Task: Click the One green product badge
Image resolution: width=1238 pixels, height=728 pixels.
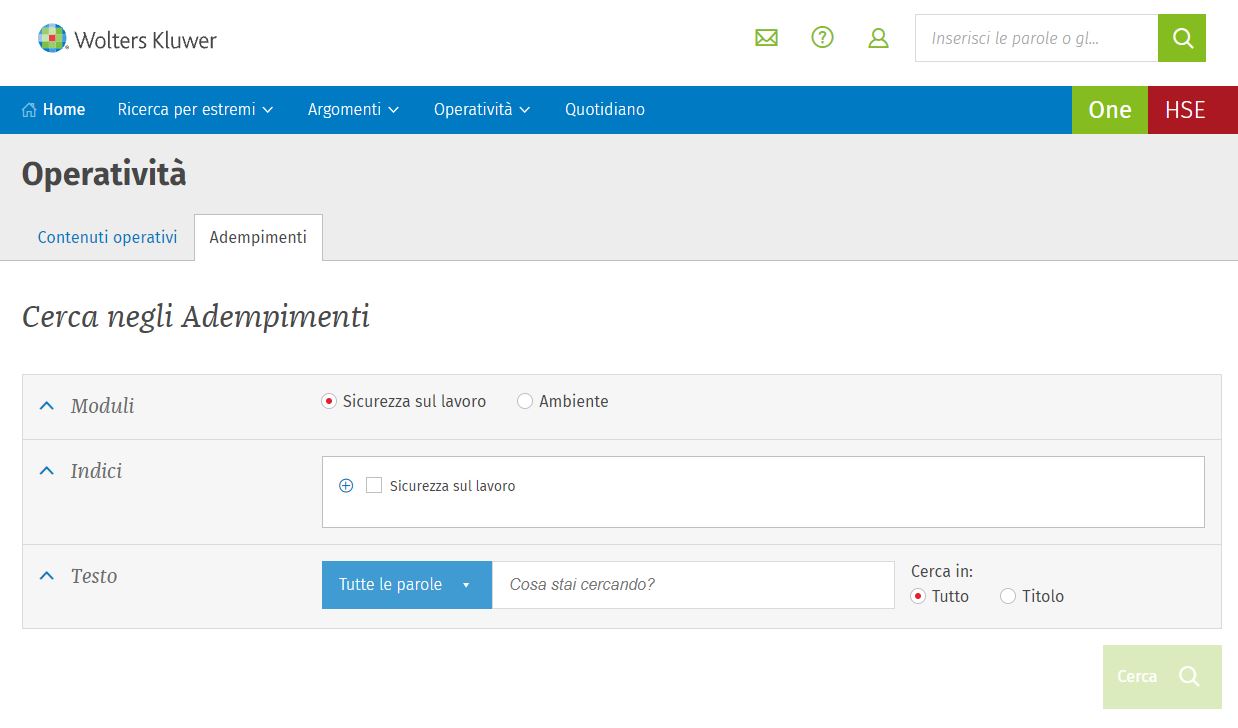Action: [1109, 110]
